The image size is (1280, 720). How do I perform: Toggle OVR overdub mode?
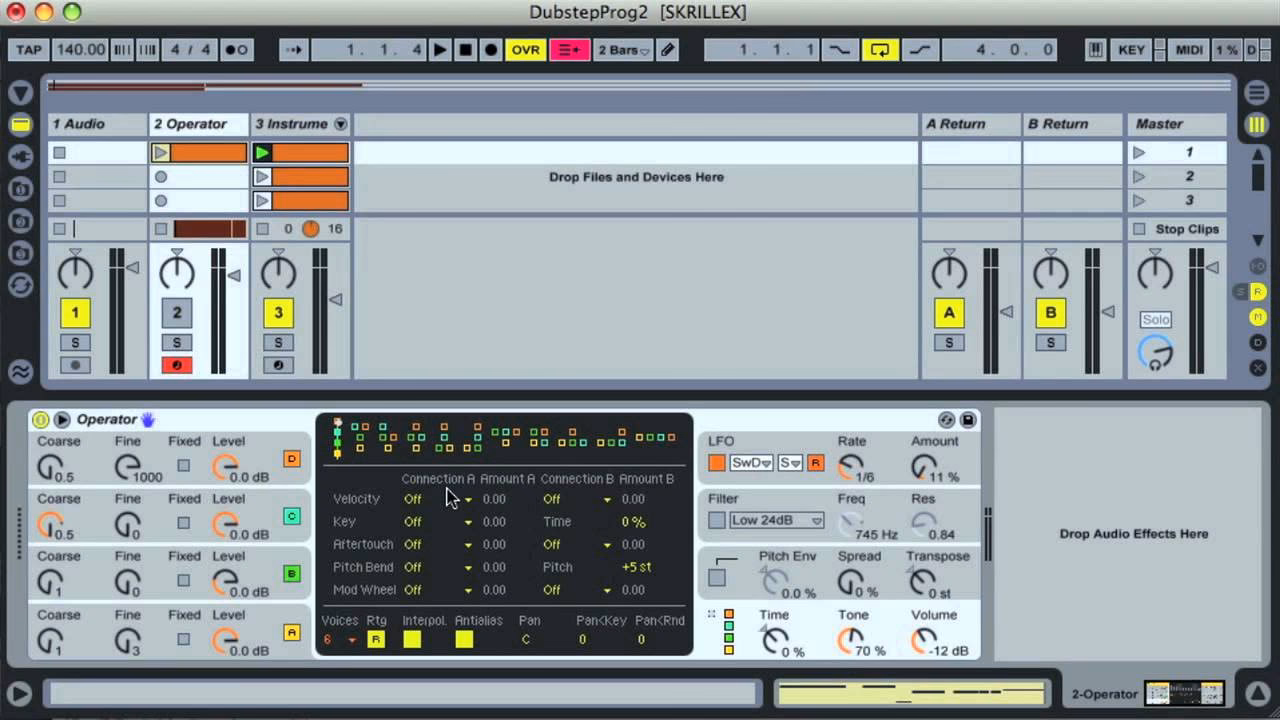(525, 49)
